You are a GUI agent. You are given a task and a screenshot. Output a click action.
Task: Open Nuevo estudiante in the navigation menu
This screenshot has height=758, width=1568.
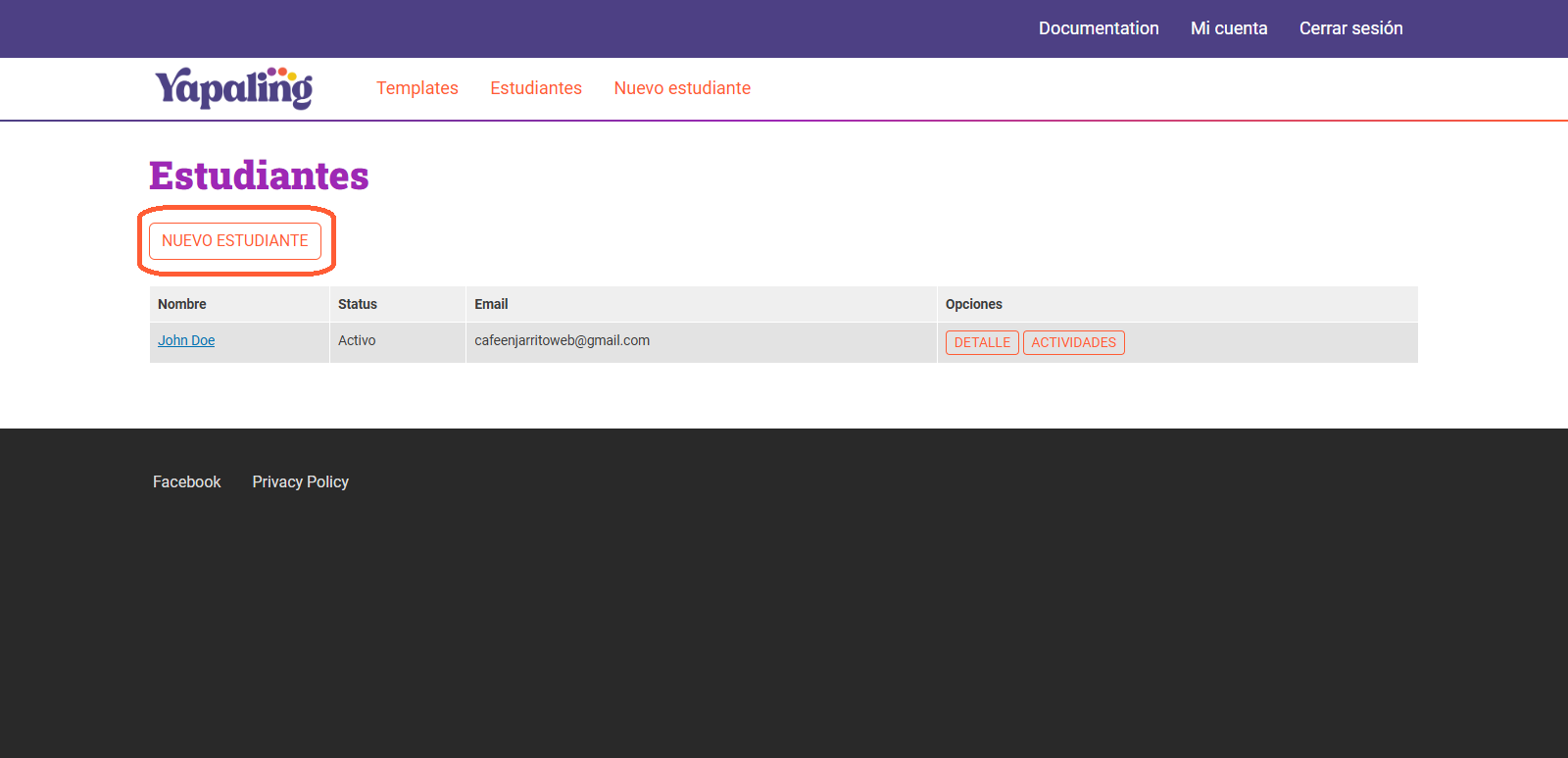coord(682,88)
